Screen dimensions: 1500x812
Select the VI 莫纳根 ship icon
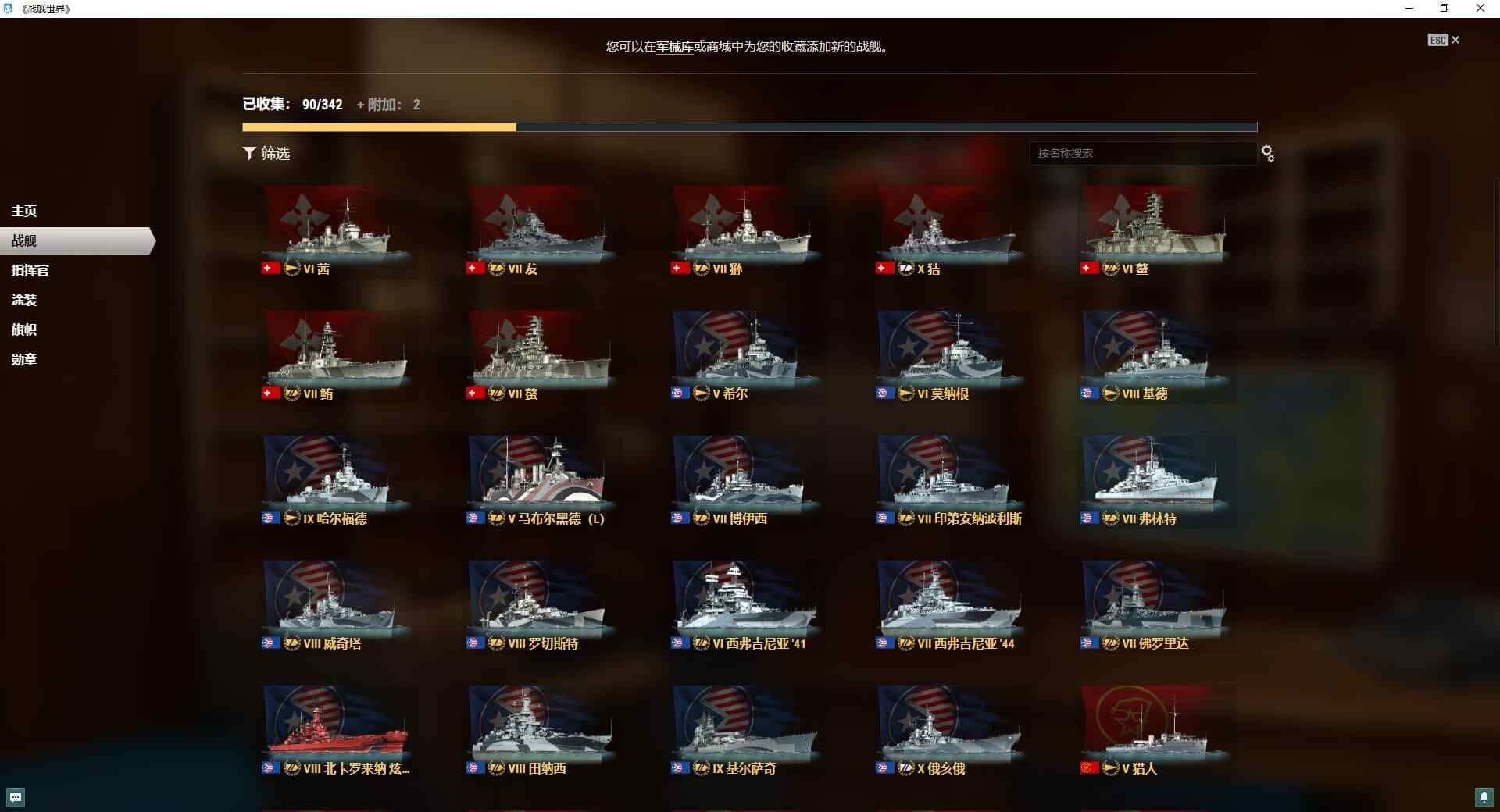(952, 355)
